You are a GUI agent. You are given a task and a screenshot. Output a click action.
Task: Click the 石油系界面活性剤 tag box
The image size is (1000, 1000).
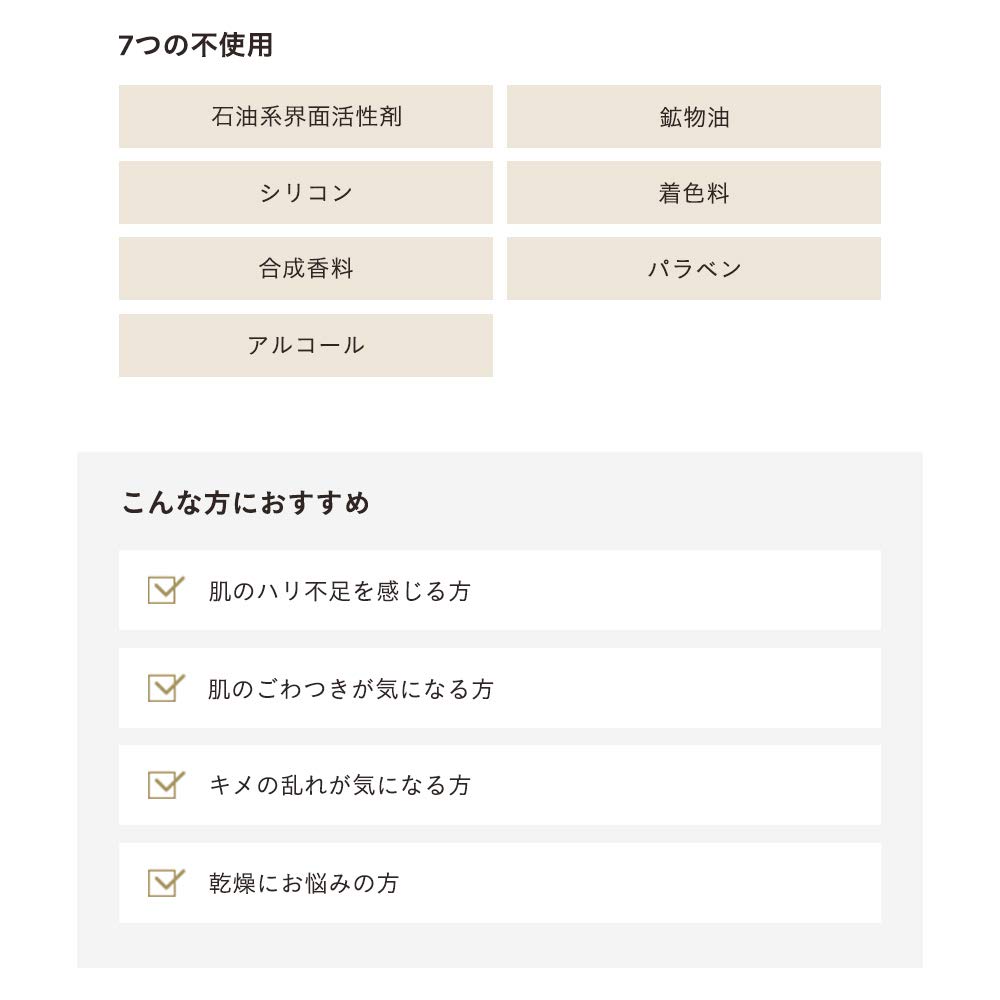[305, 116]
